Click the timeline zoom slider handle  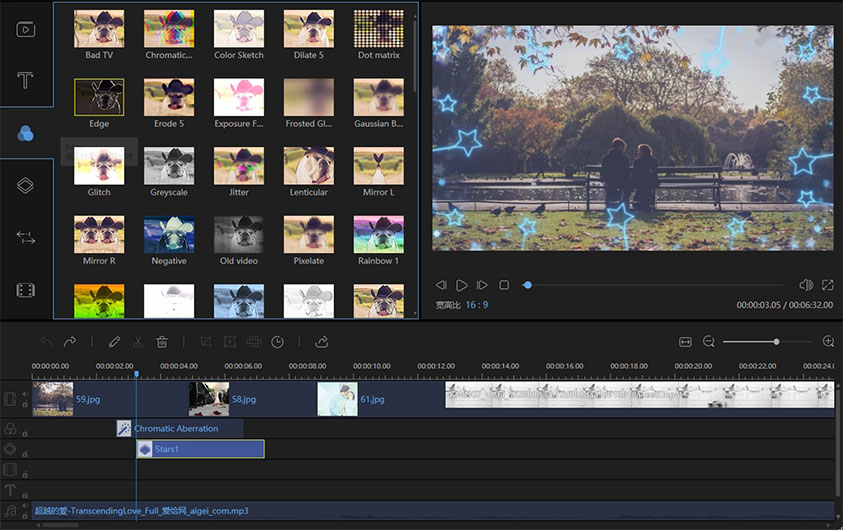(776, 342)
